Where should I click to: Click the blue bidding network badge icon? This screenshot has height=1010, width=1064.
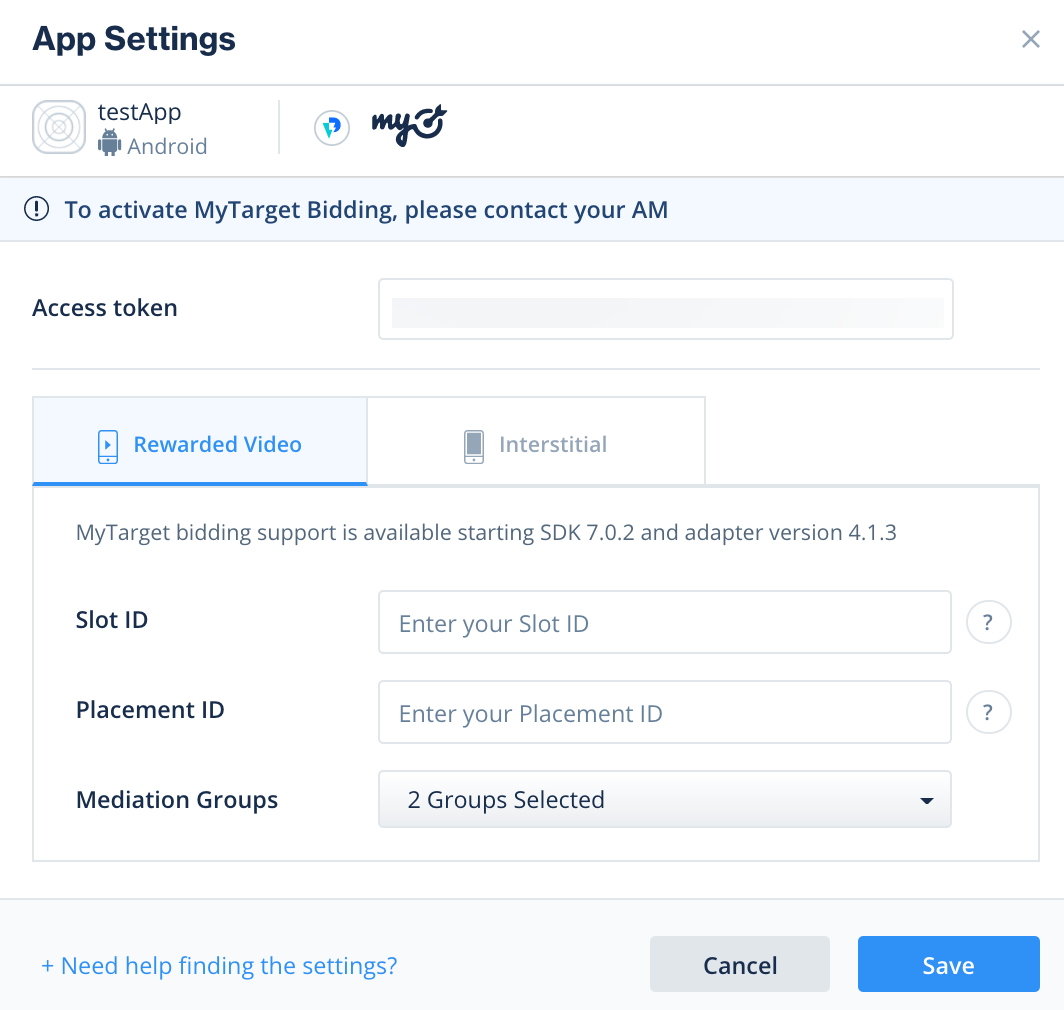[331, 128]
